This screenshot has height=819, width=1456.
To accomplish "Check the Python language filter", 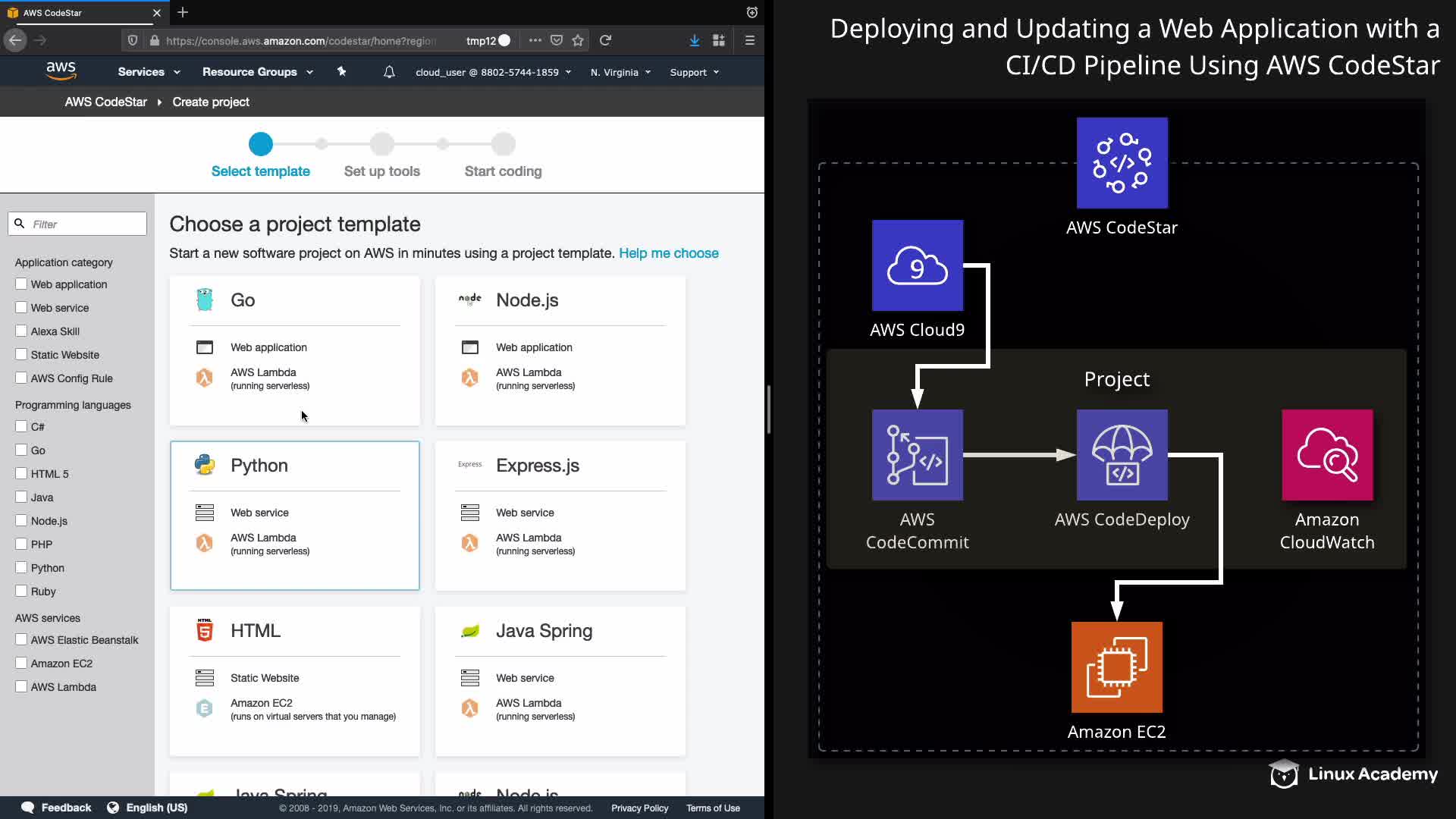I will pos(21,567).
